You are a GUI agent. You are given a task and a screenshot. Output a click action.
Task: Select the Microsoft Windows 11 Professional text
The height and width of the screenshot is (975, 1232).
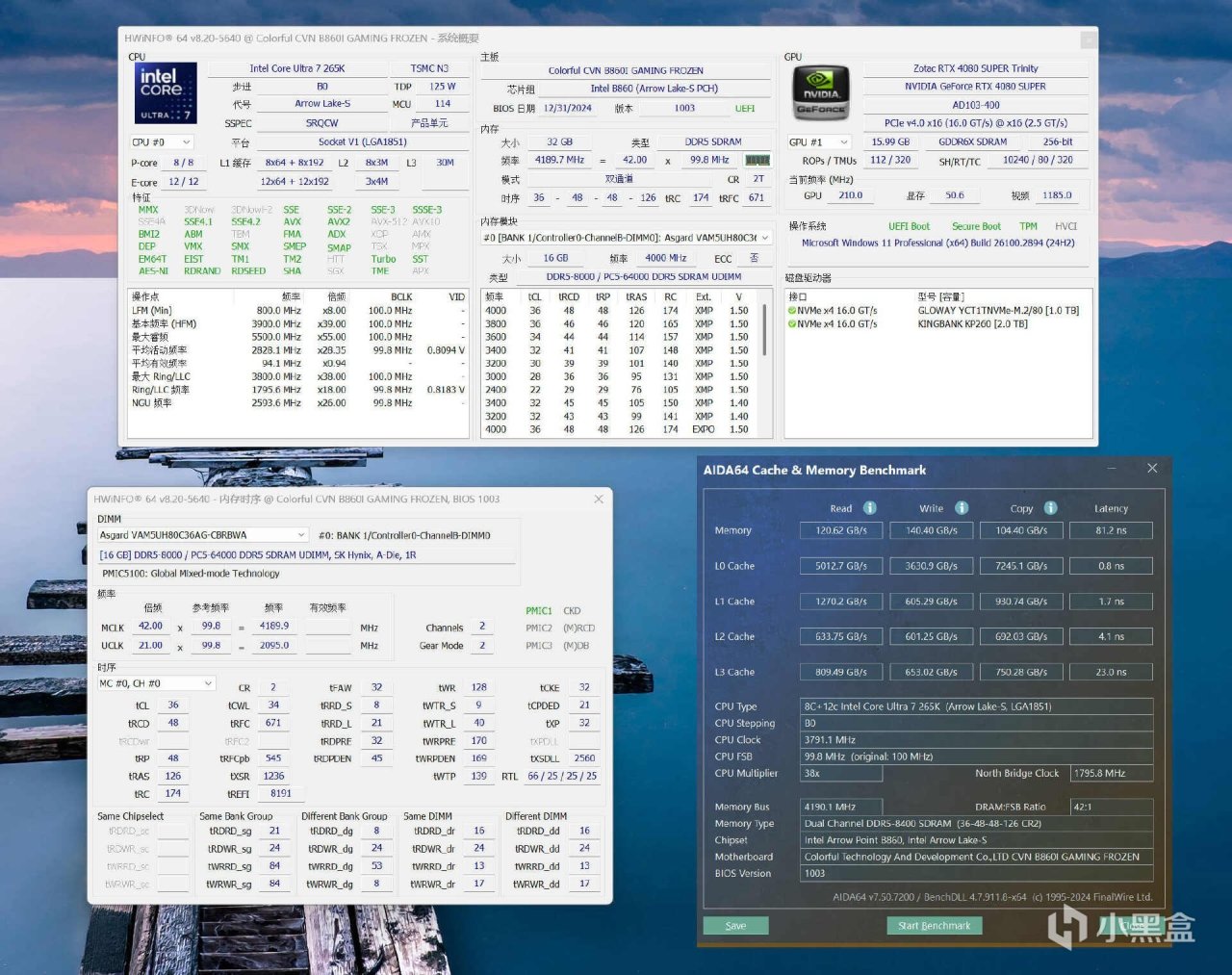point(938,244)
